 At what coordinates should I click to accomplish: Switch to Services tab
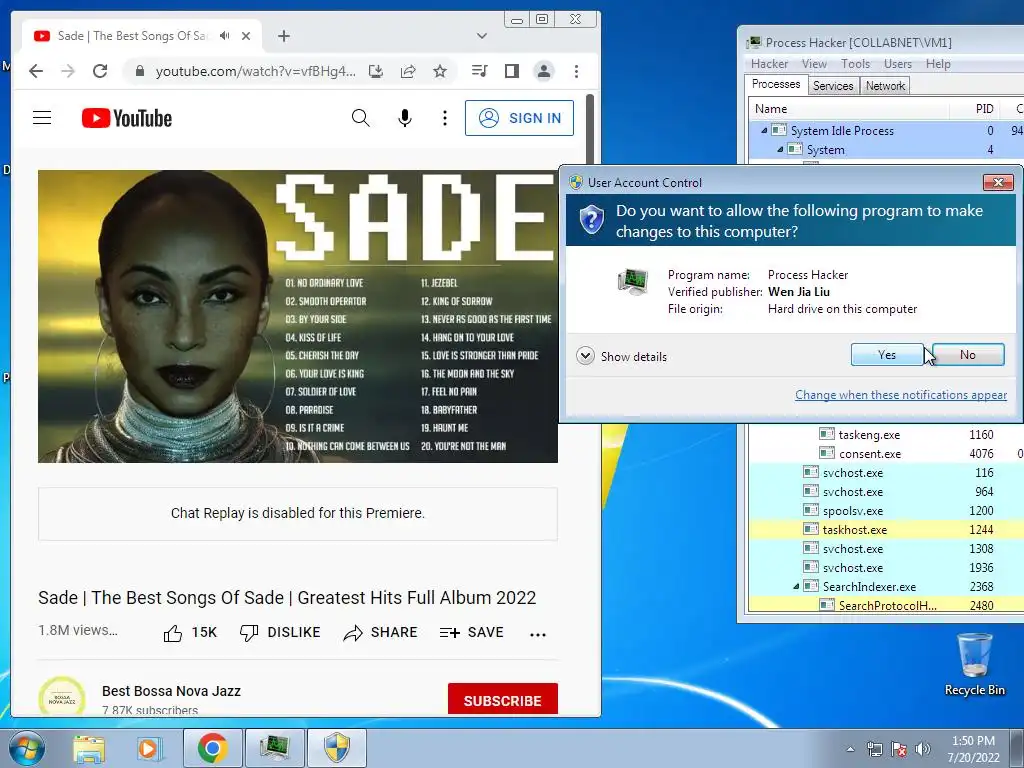(x=833, y=86)
